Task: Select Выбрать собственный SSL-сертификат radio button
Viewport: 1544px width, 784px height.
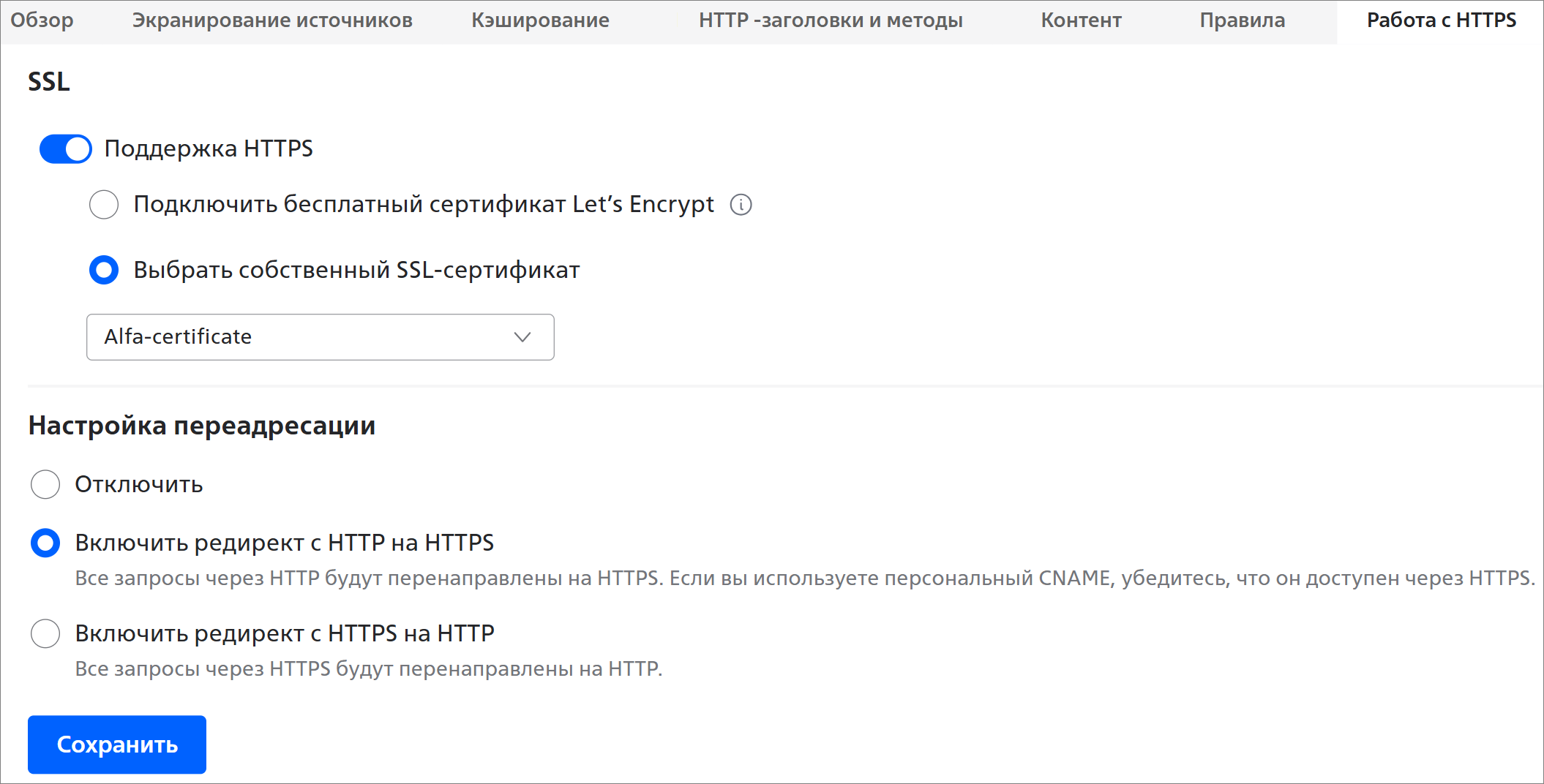Action: coord(104,270)
